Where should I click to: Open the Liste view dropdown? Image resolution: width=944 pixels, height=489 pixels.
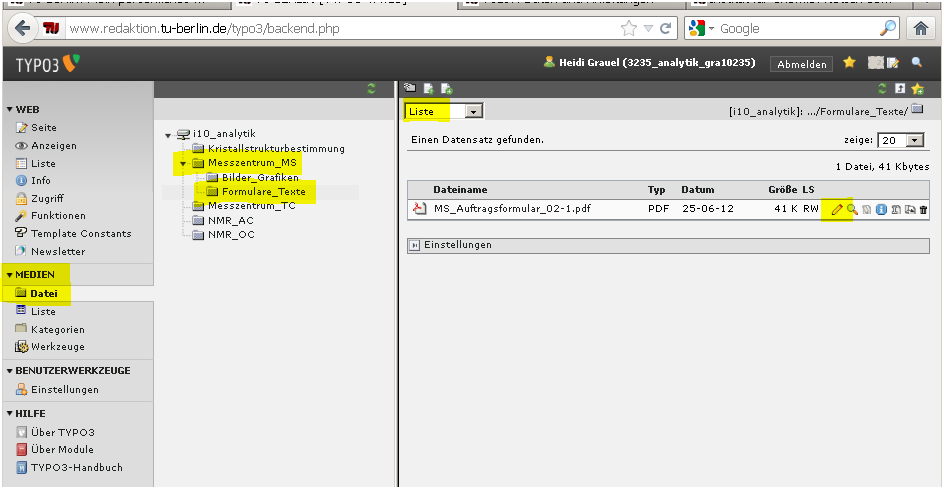pos(444,111)
